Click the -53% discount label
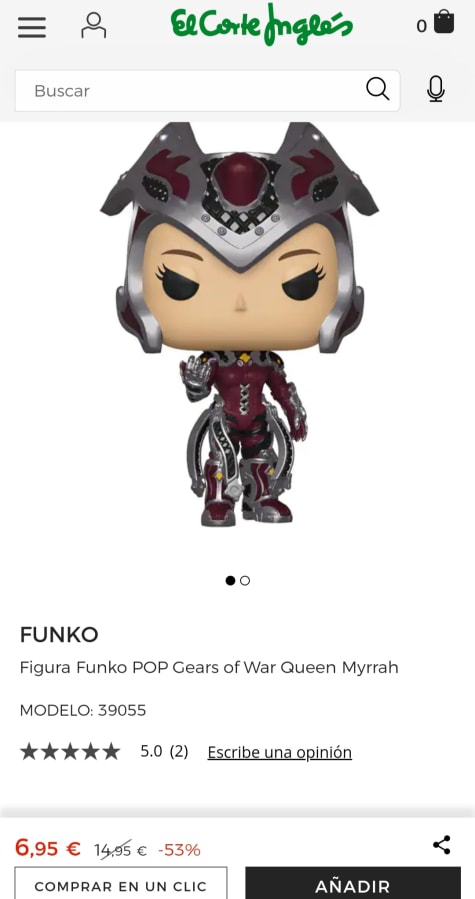Viewport: 475px width, 899px height. (x=179, y=850)
